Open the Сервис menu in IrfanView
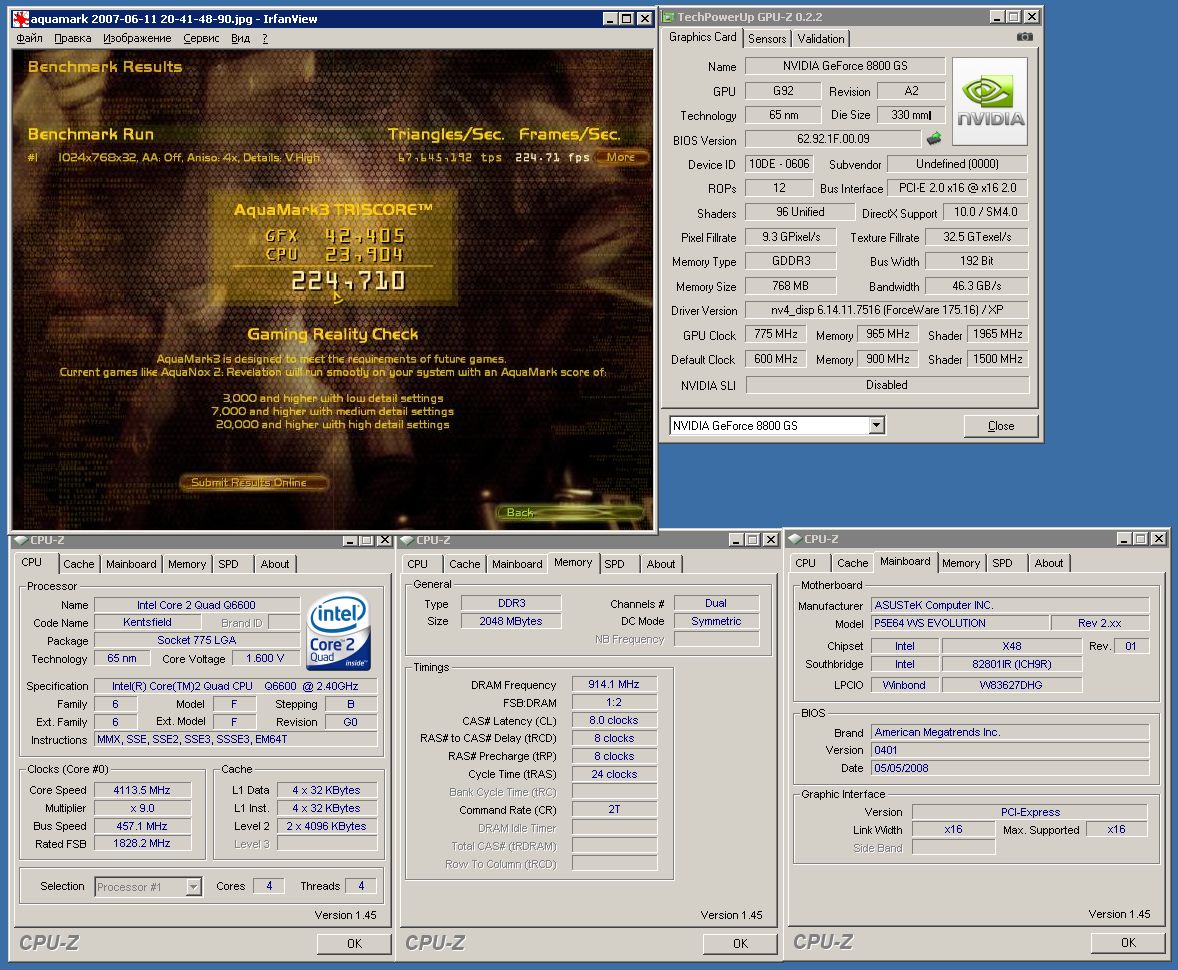Viewport: 1178px width, 970px height. (x=201, y=38)
